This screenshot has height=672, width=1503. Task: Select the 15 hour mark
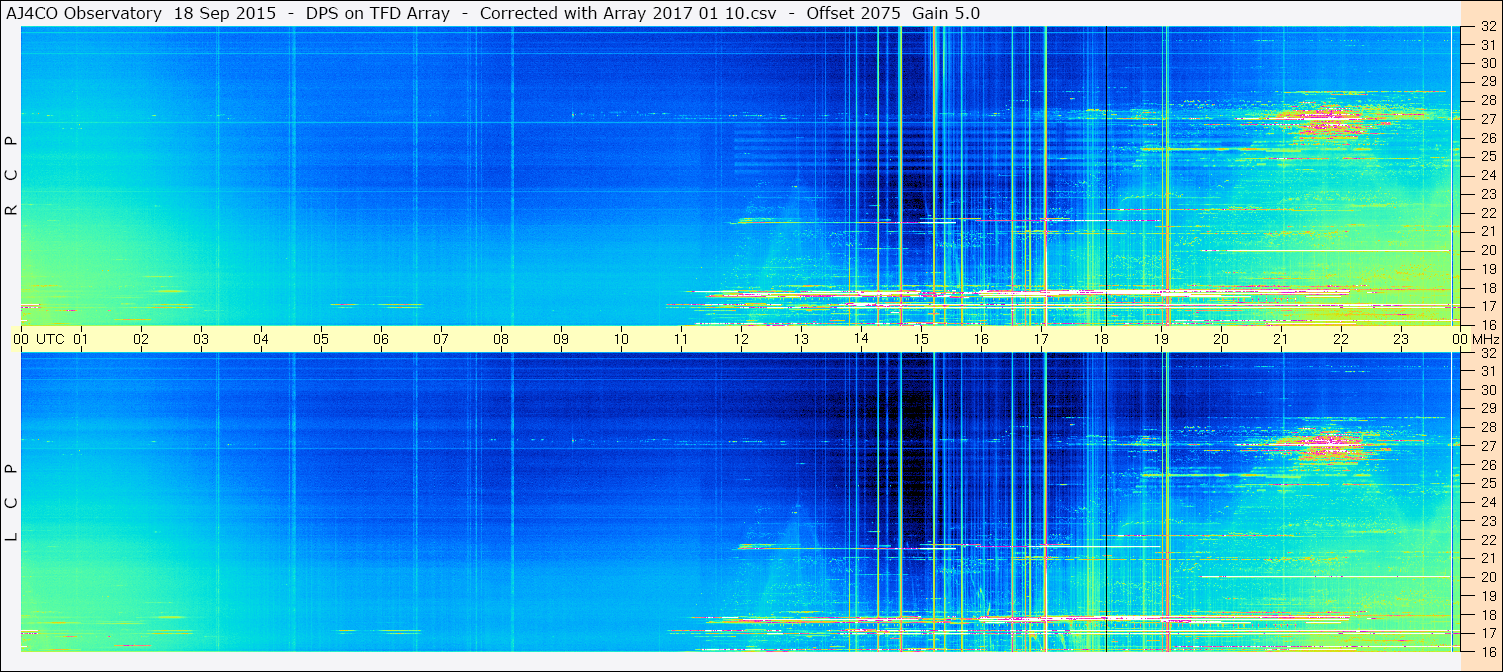click(x=921, y=340)
